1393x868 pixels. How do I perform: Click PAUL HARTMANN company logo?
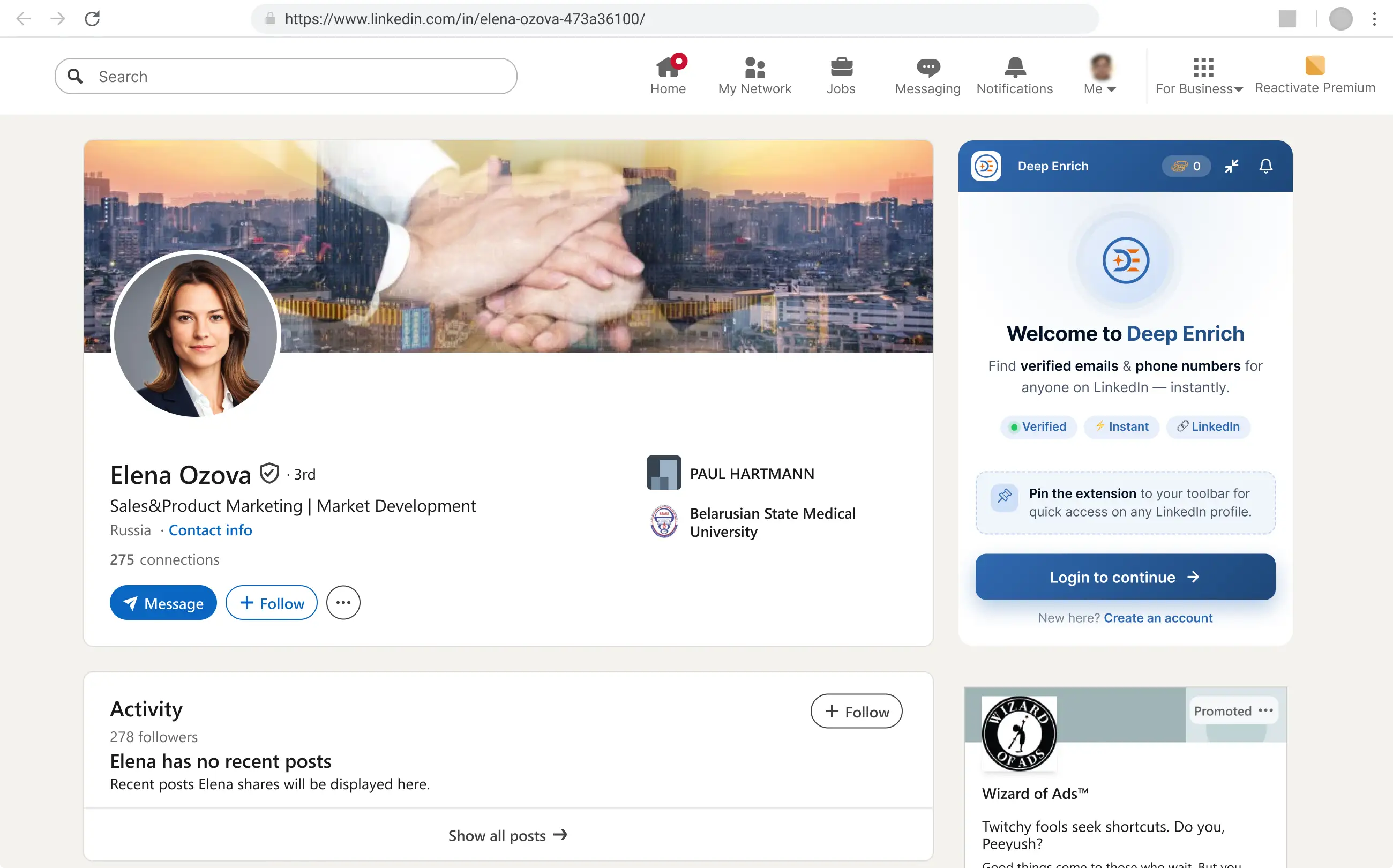coord(664,473)
